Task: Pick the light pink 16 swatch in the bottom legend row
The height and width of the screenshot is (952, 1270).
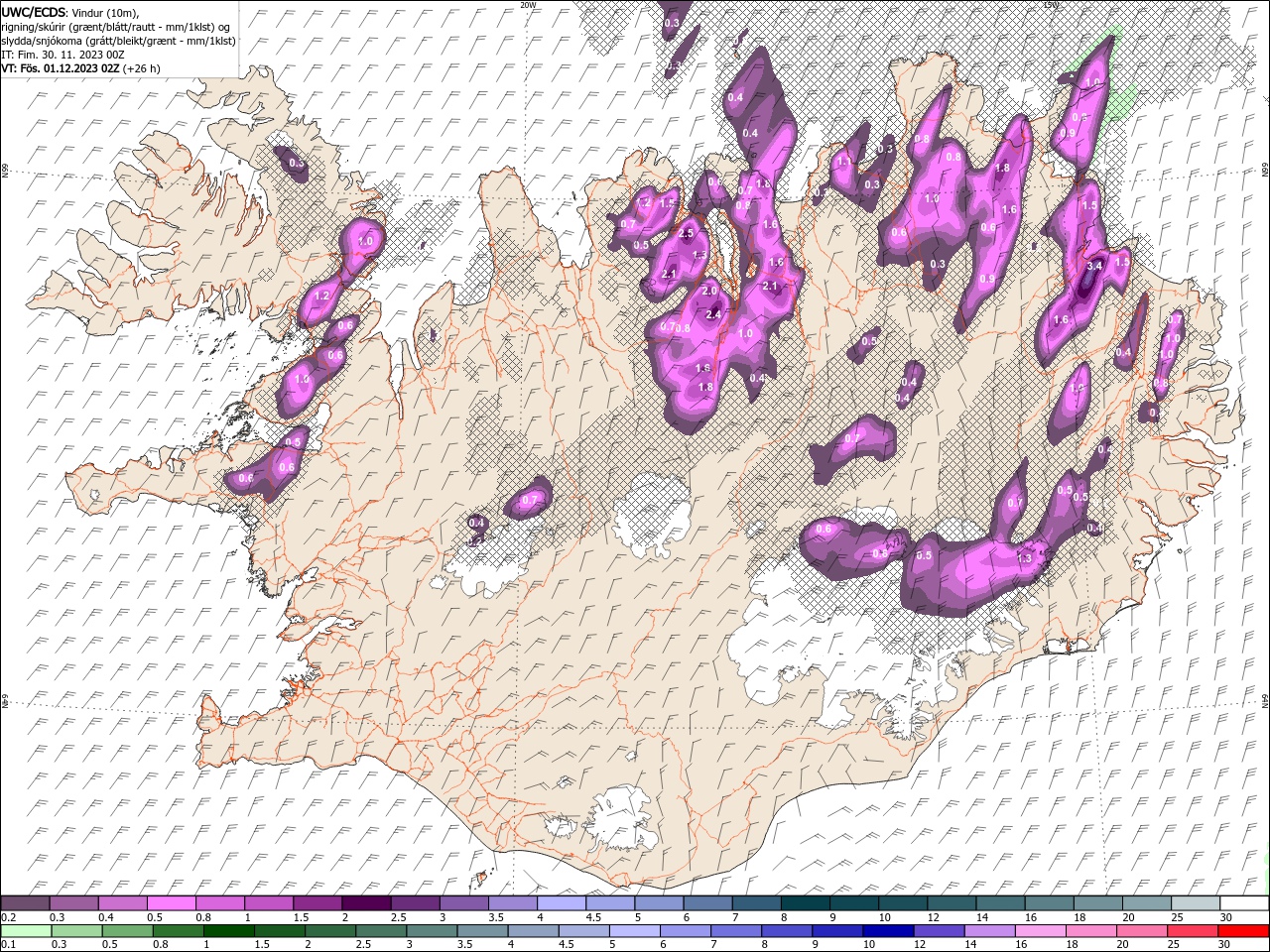Action: pos(1041,931)
